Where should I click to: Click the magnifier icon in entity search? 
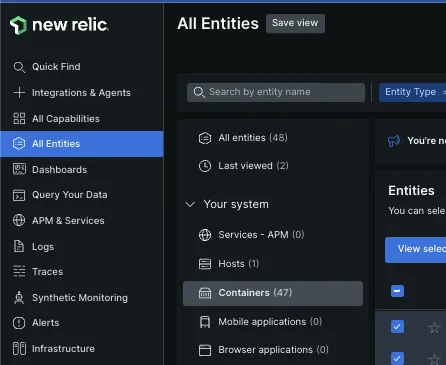click(199, 92)
